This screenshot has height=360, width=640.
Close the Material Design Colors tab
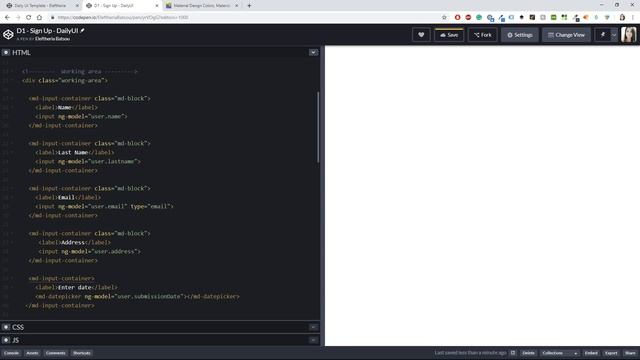pos(236,6)
